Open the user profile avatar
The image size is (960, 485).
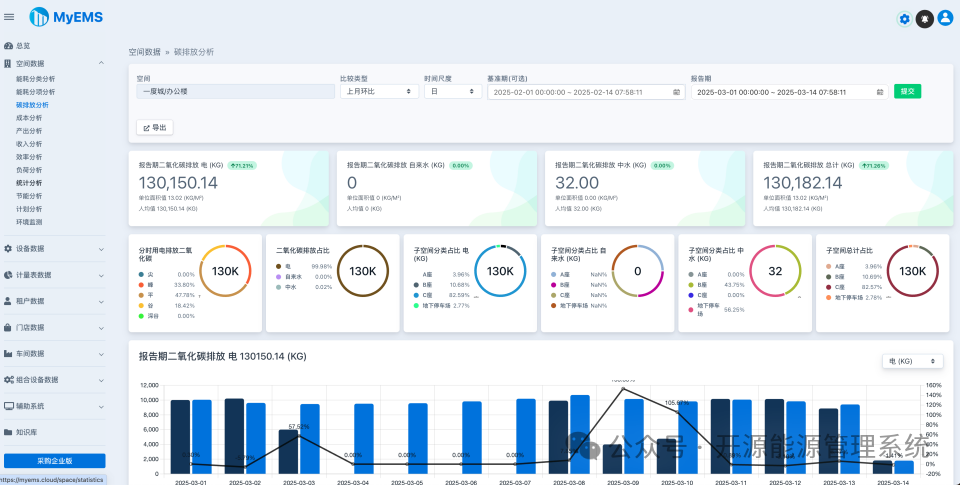pos(945,18)
